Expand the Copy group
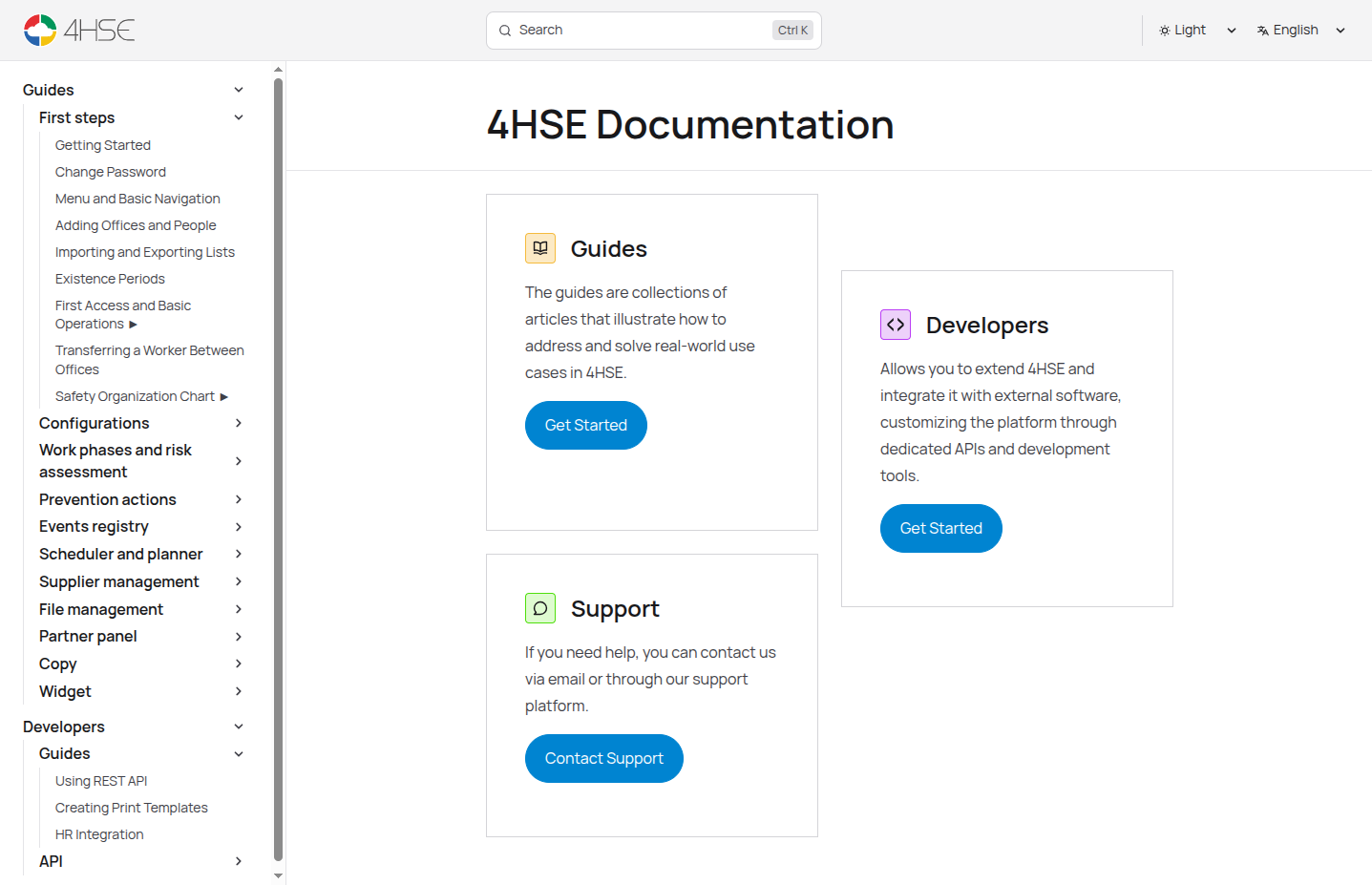The image size is (1372, 885). point(142,664)
